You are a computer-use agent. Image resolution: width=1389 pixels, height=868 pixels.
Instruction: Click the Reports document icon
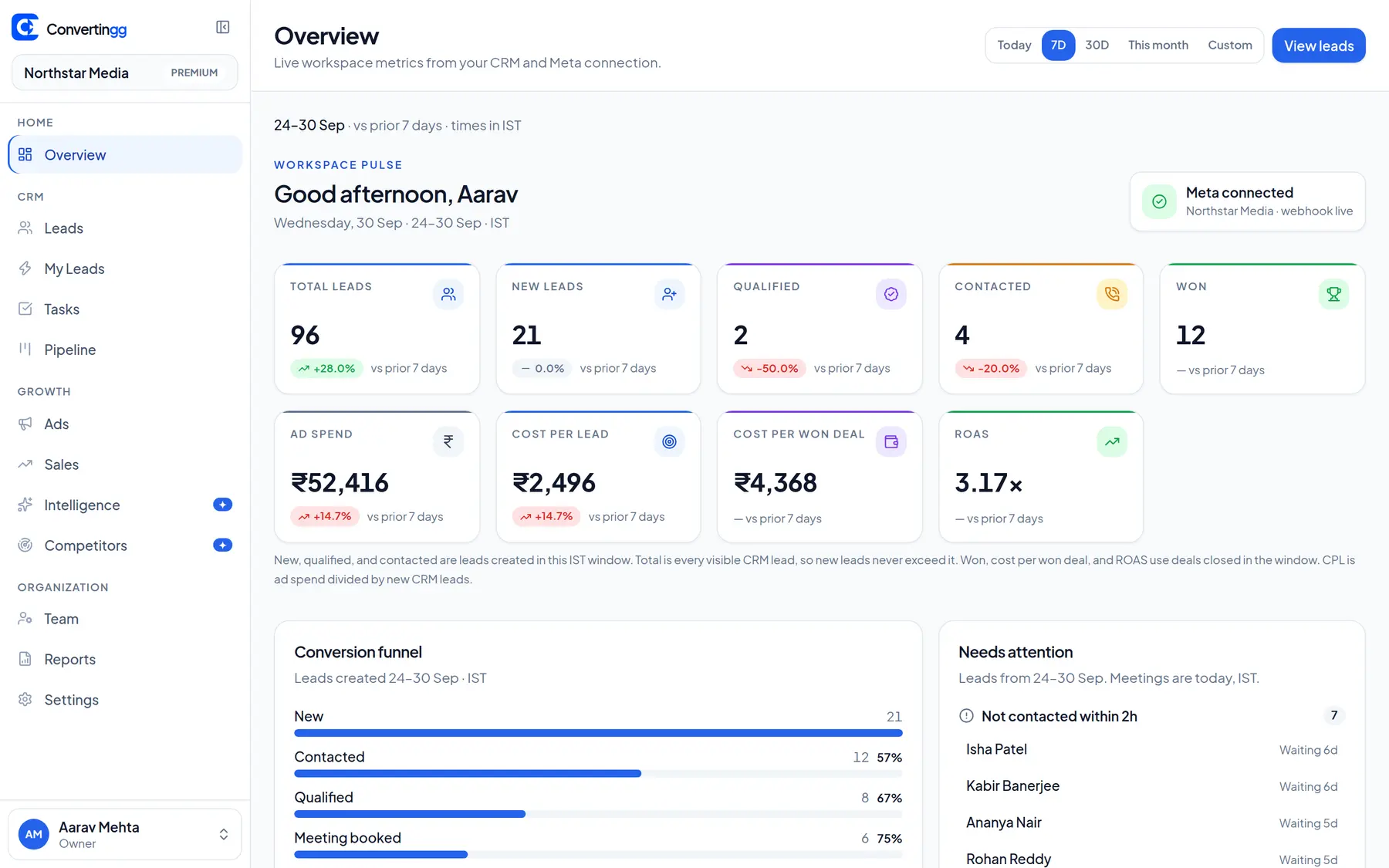point(25,659)
